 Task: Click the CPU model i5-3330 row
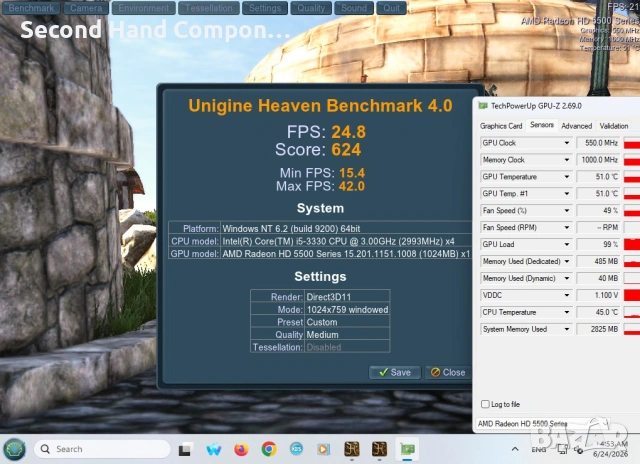(x=320, y=241)
